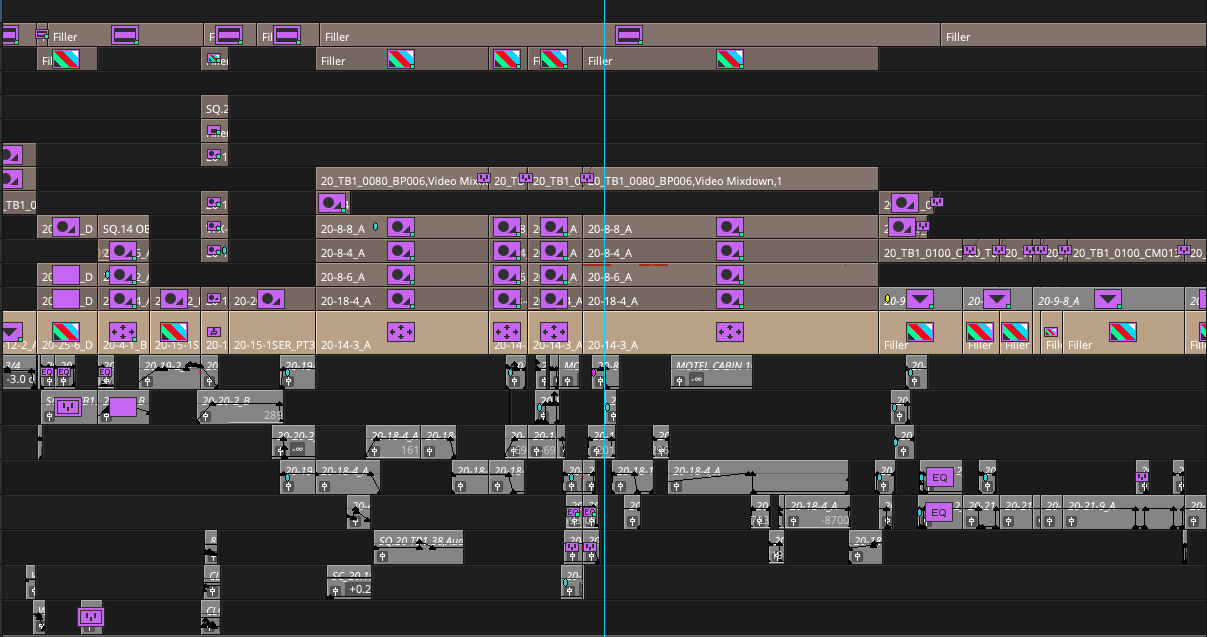
Task: Click smallest color effect icon among Filler segments
Action: coord(1051,331)
